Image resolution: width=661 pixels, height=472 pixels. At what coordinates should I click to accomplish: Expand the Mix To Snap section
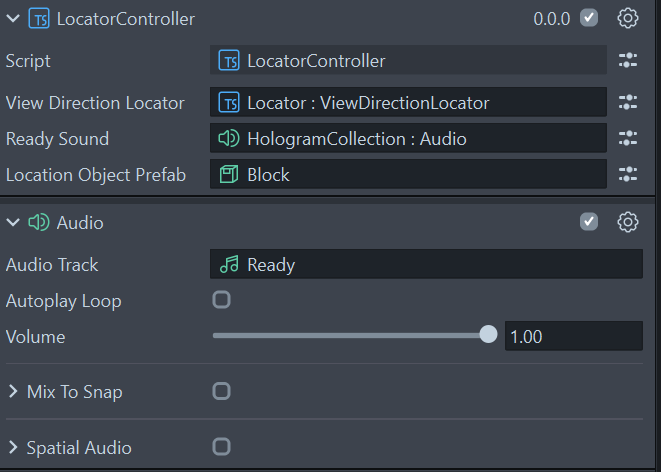pyautogui.click(x=13, y=391)
